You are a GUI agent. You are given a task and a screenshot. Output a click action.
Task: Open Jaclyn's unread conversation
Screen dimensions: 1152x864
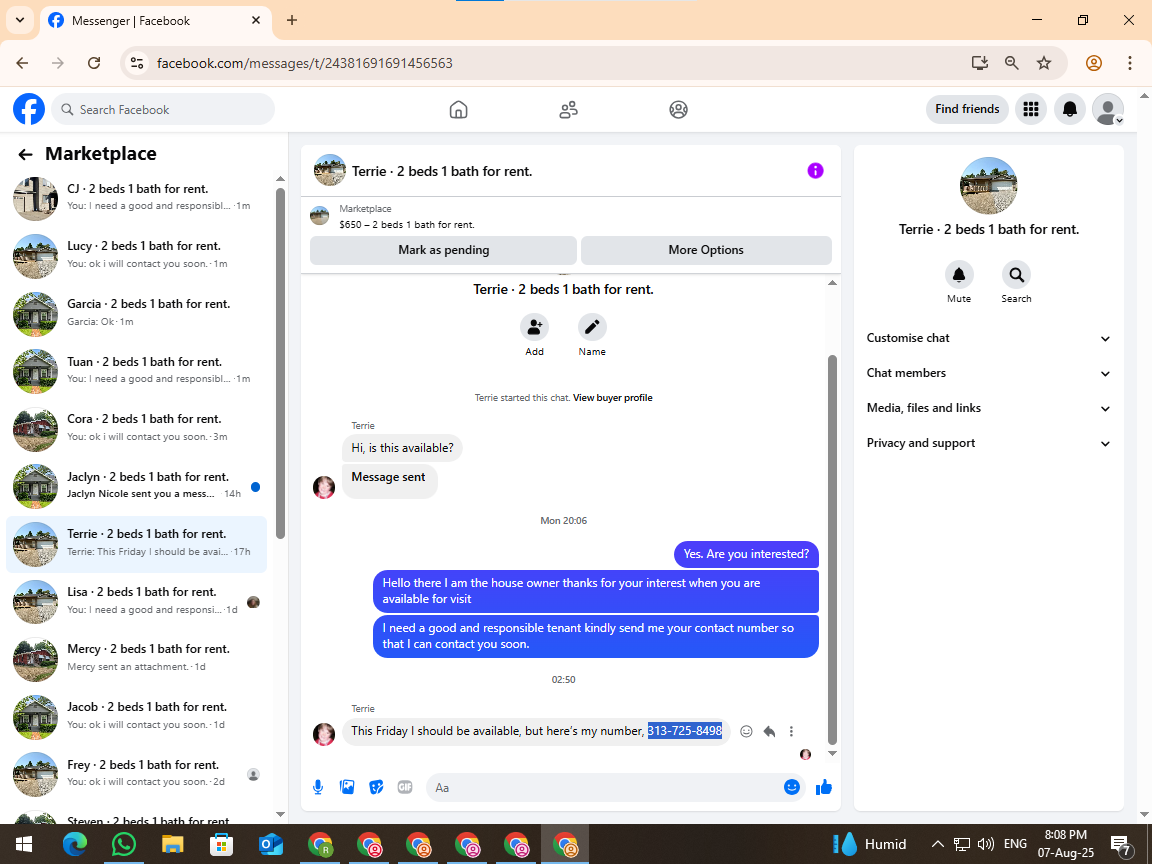click(x=137, y=486)
